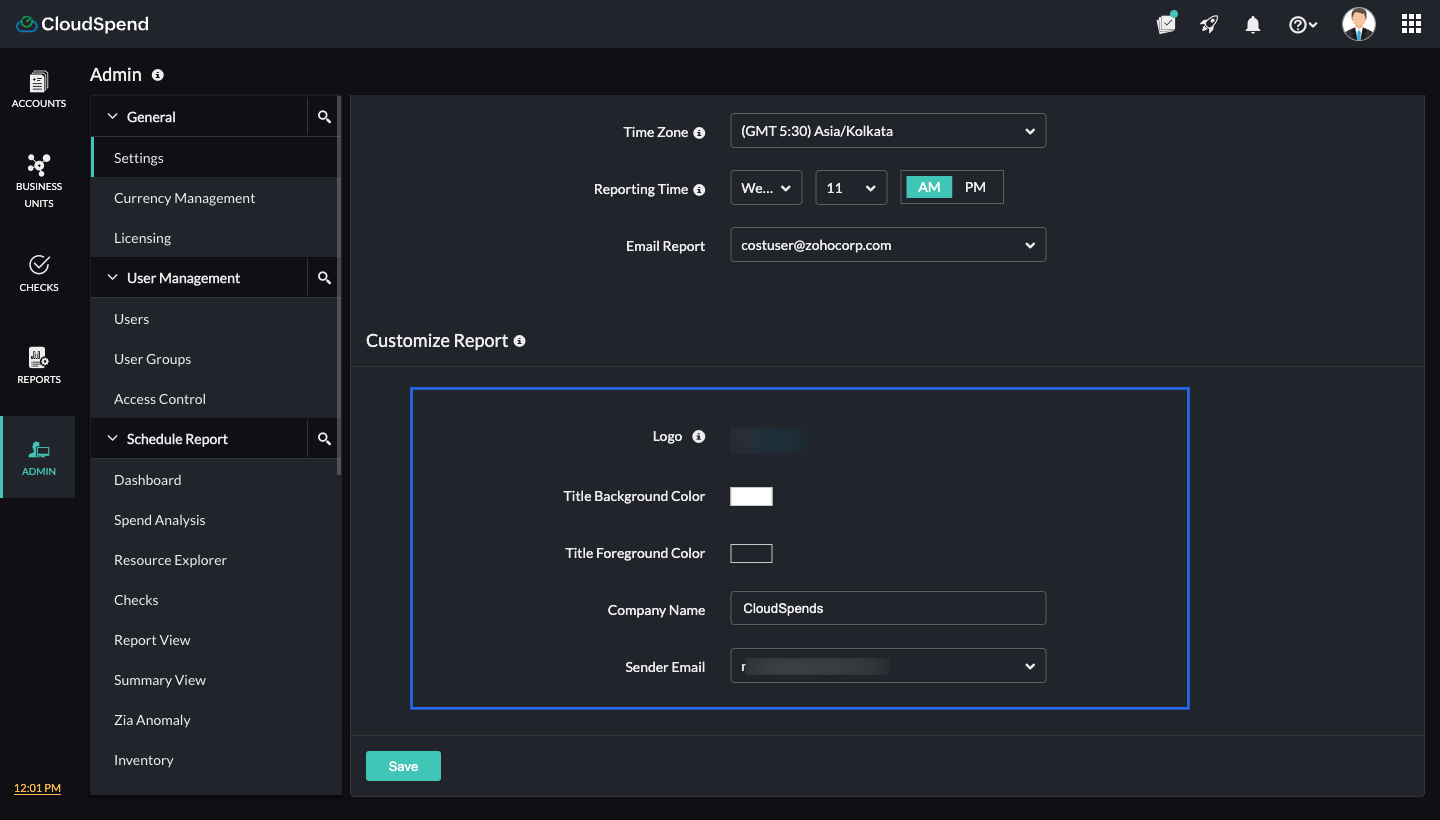The height and width of the screenshot is (820, 1440).
Task: Open the notifications bell
Action: (1252, 23)
